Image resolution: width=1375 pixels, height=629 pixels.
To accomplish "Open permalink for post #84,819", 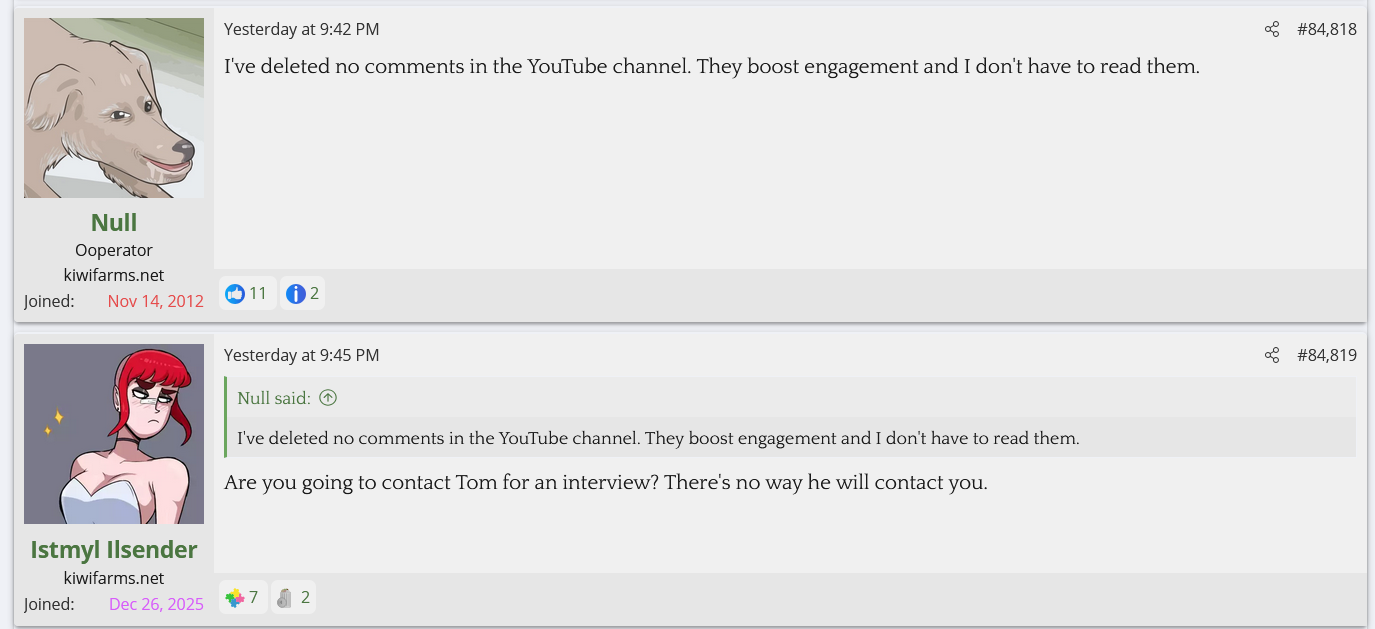I will (1326, 356).
